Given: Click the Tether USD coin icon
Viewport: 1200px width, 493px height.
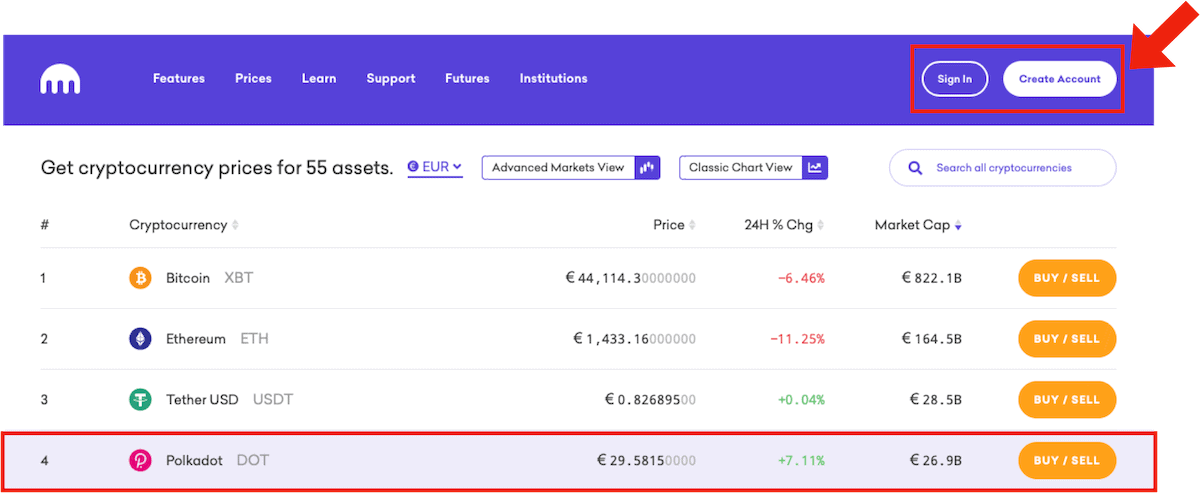Looking at the screenshot, I should tap(141, 400).
